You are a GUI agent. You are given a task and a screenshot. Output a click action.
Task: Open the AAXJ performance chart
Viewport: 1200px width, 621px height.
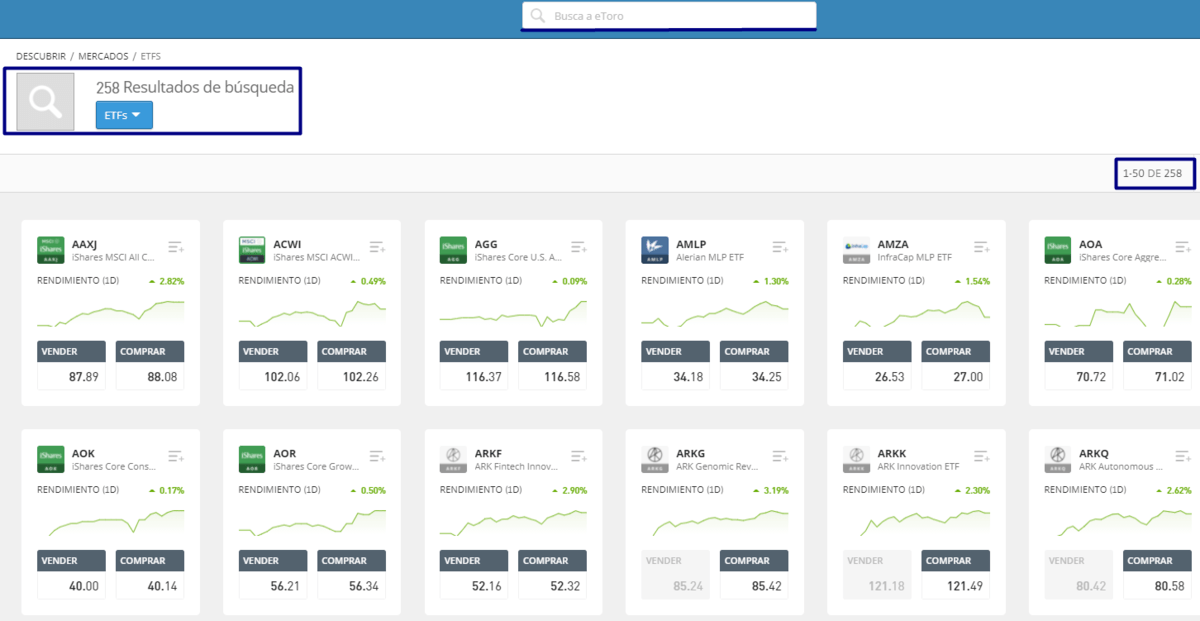click(111, 313)
